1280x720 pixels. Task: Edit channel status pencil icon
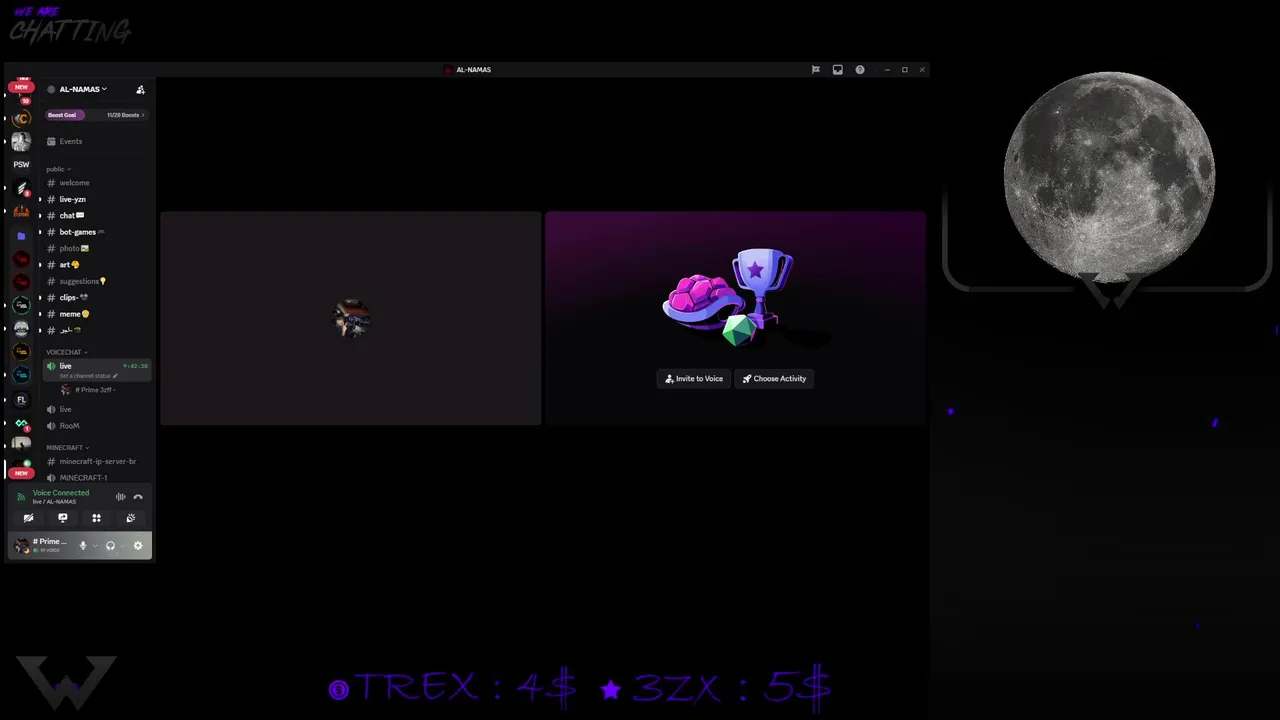pos(115,376)
